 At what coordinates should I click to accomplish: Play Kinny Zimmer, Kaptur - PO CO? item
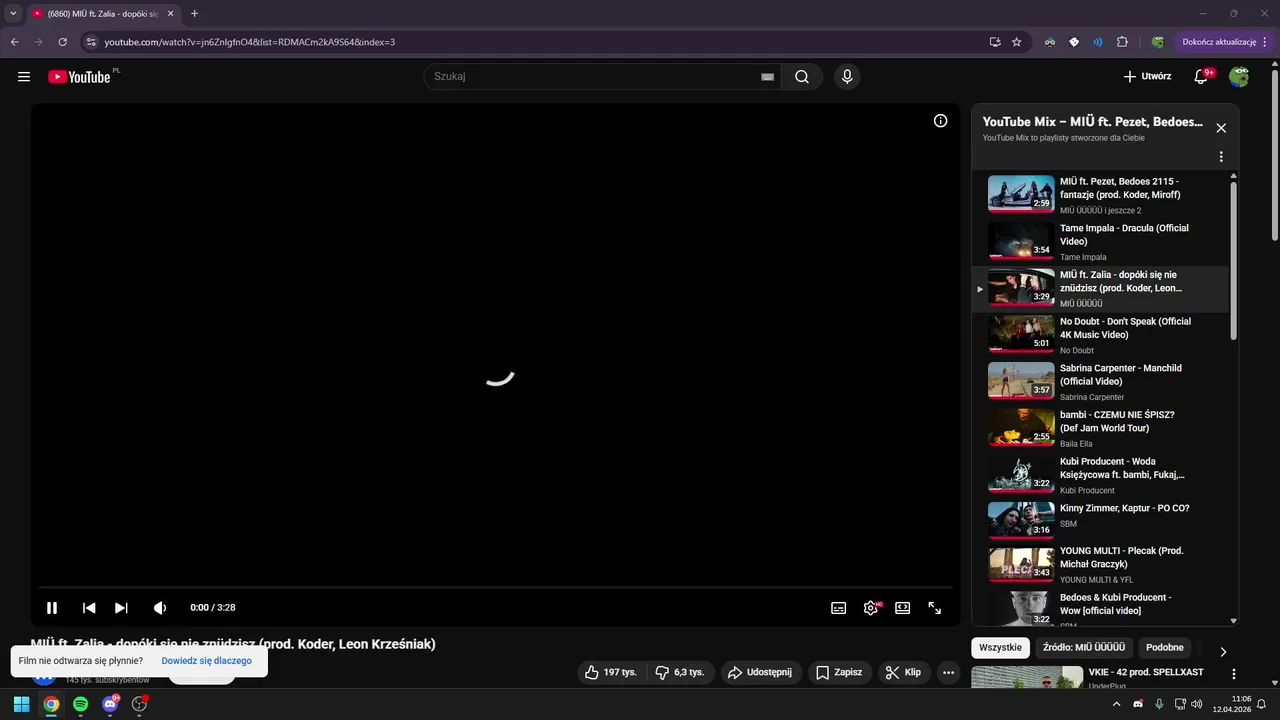pyautogui.click(x=1100, y=521)
